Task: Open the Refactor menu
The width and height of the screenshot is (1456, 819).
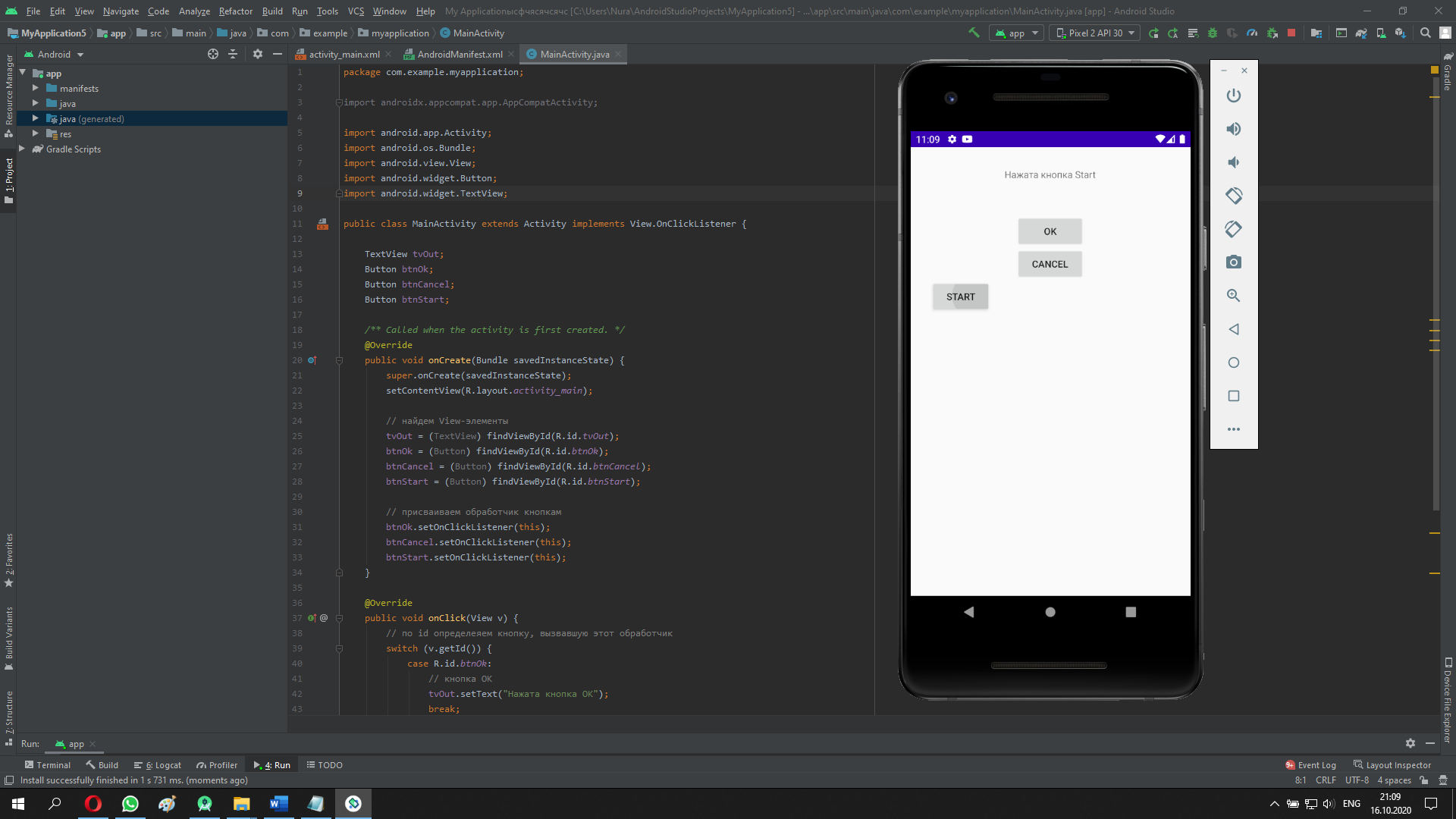Action: (x=235, y=11)
